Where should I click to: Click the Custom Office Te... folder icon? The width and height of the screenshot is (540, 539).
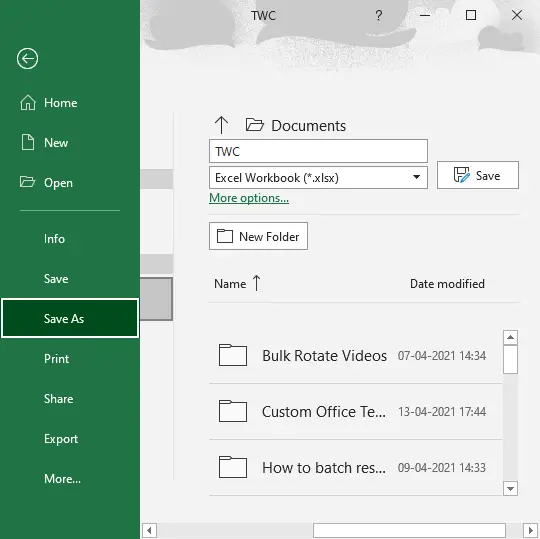point(233,411)
